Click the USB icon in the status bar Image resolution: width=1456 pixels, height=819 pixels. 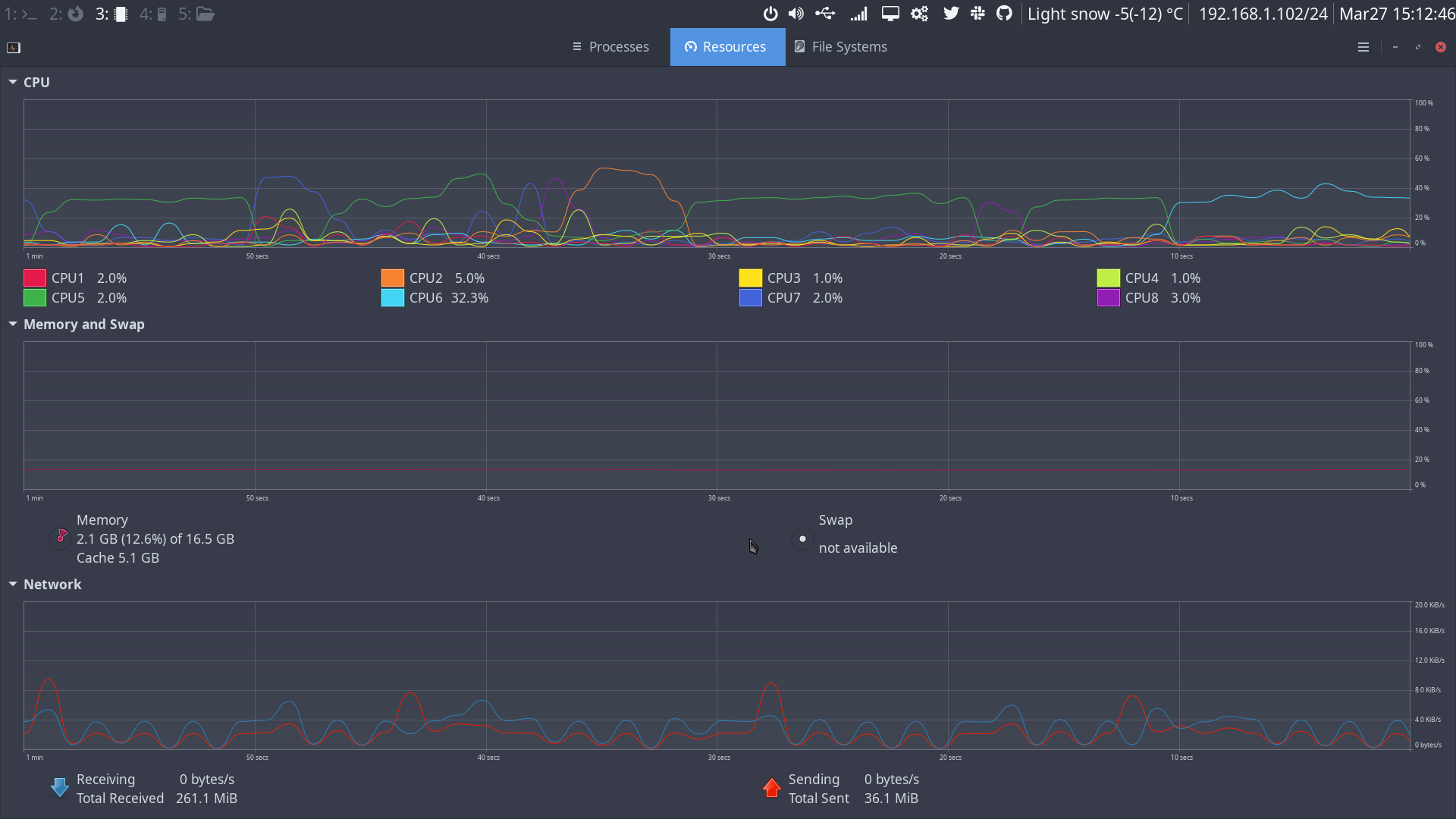click(827, 13)
